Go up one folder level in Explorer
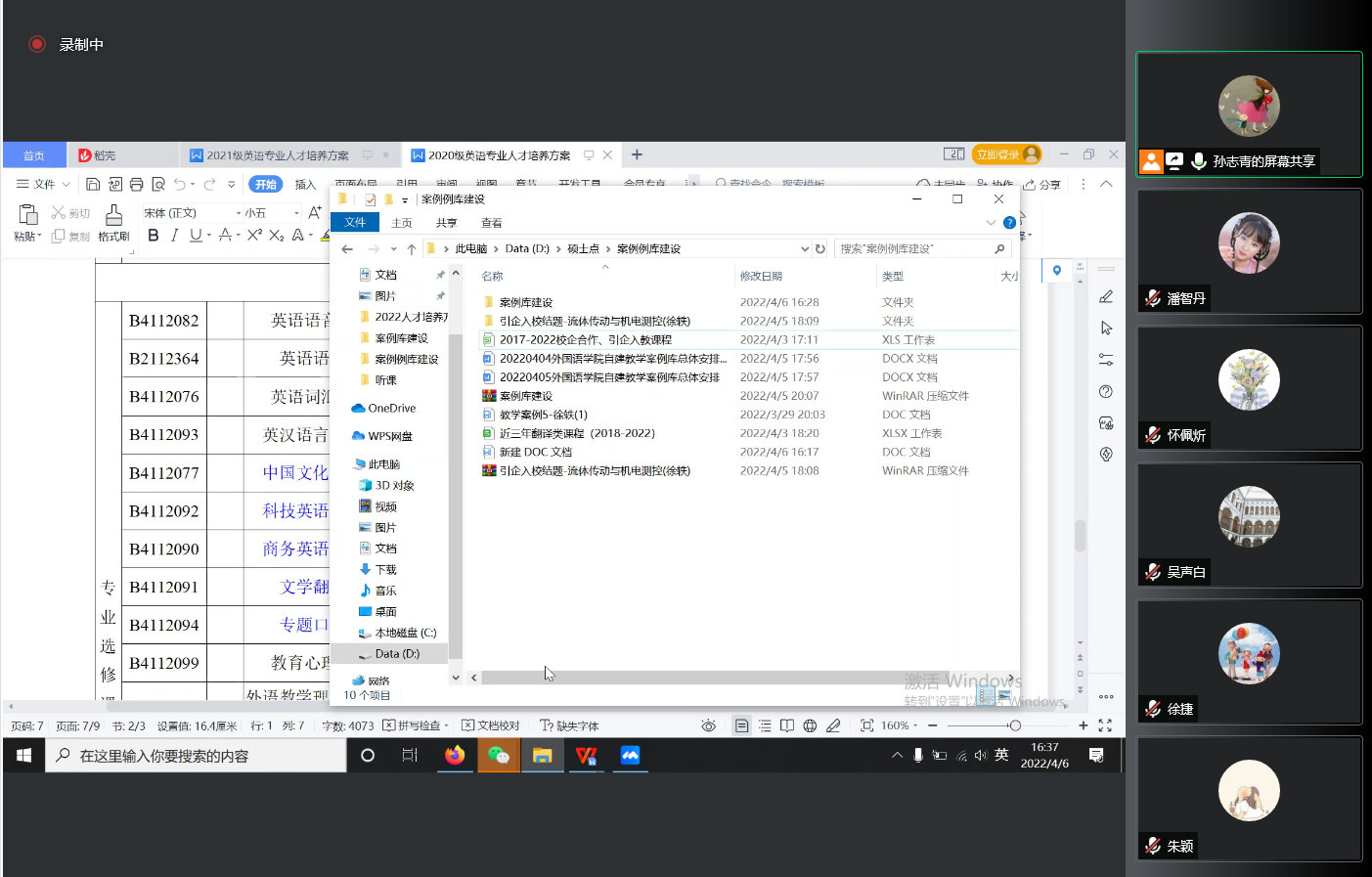 point(412,249)
